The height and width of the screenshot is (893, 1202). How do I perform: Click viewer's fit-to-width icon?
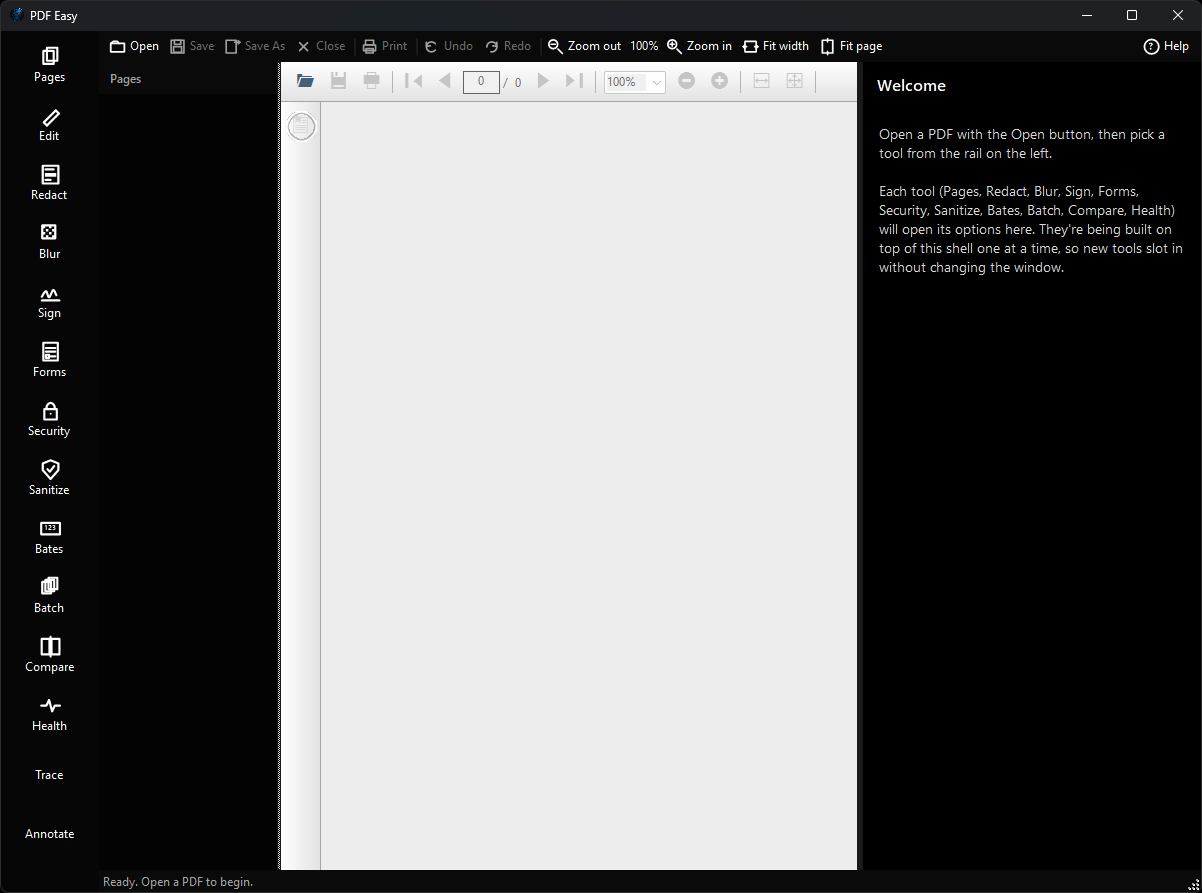click(762, 81)
